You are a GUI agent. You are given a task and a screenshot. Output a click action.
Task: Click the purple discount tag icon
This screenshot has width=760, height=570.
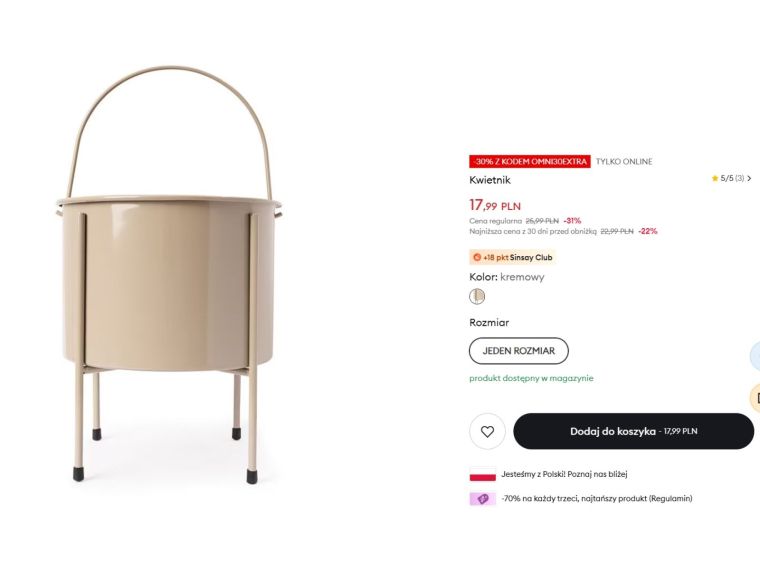tap(482, 499)
